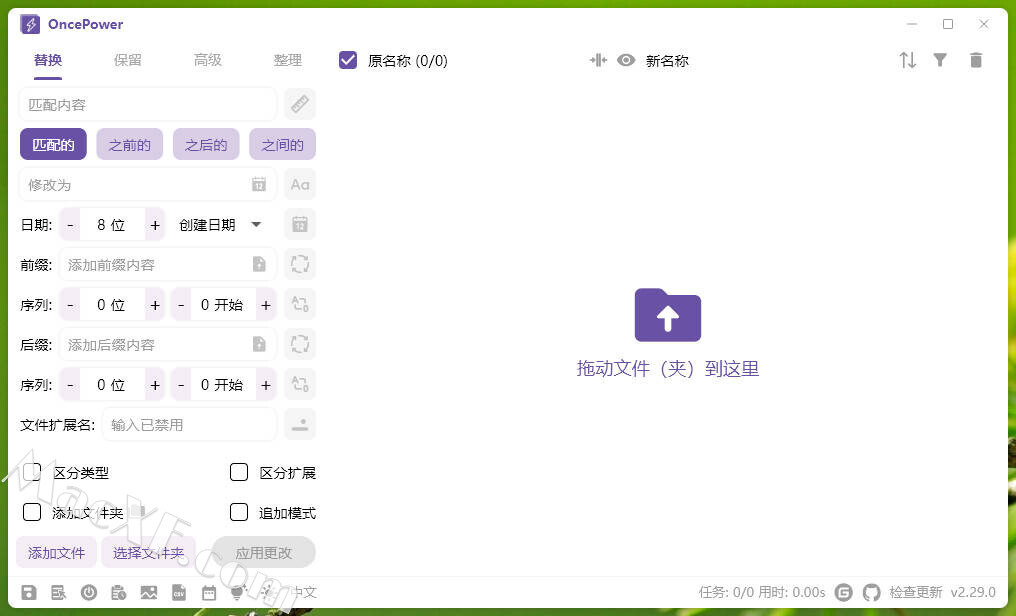Select the 之前的 match mode button
Screen dimensions: 1016x616
point(130,145)
